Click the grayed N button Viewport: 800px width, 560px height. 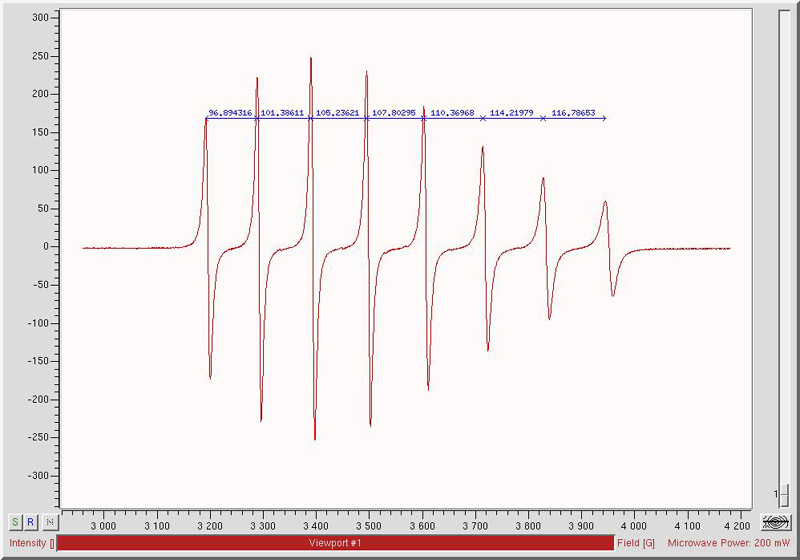pyautogui.click(x=50, y=522)
